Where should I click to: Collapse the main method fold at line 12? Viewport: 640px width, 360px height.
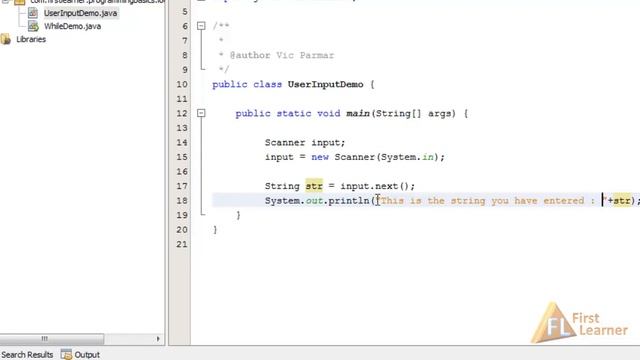tap(201, 113)
